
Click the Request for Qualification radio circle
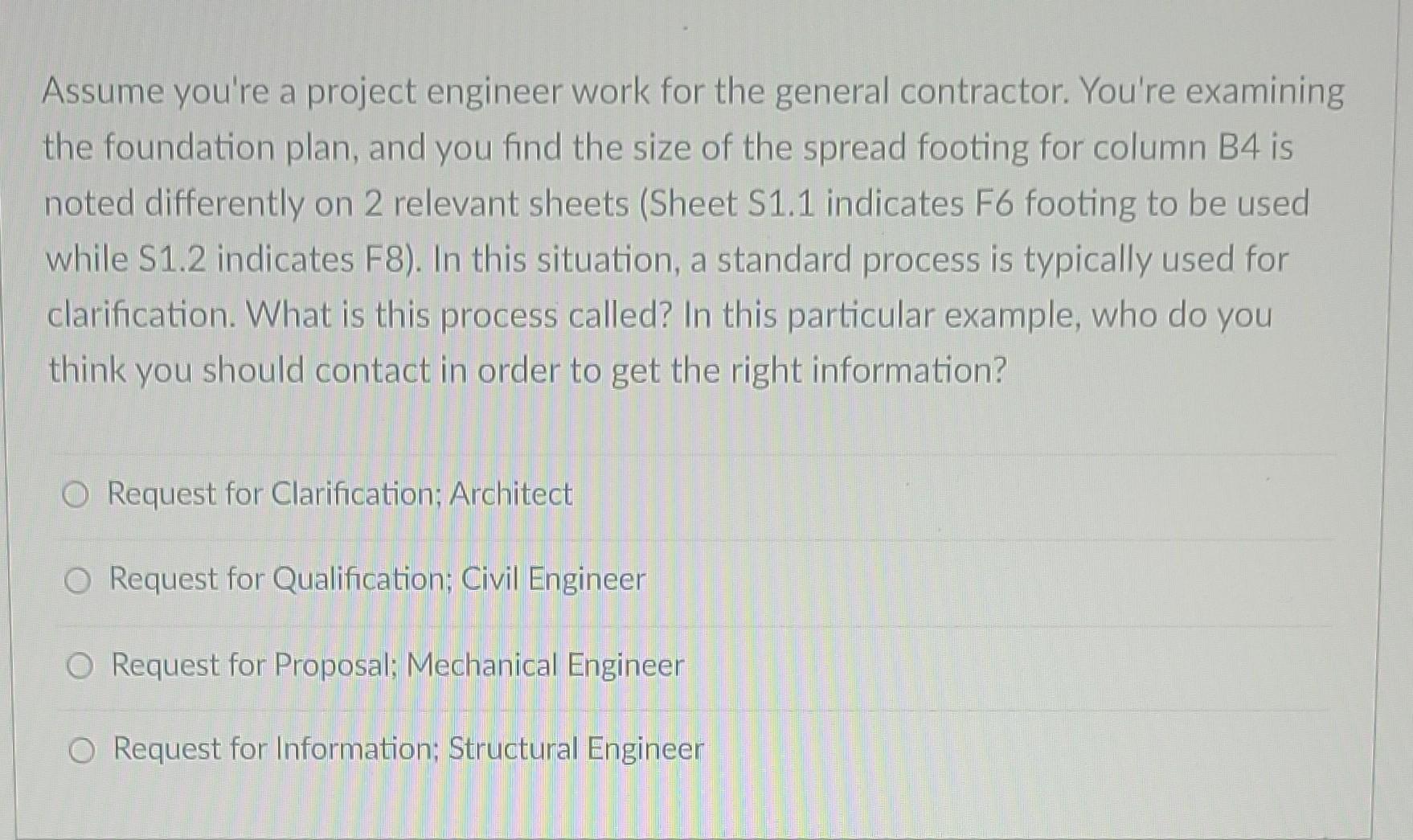[x=80, y=581]
